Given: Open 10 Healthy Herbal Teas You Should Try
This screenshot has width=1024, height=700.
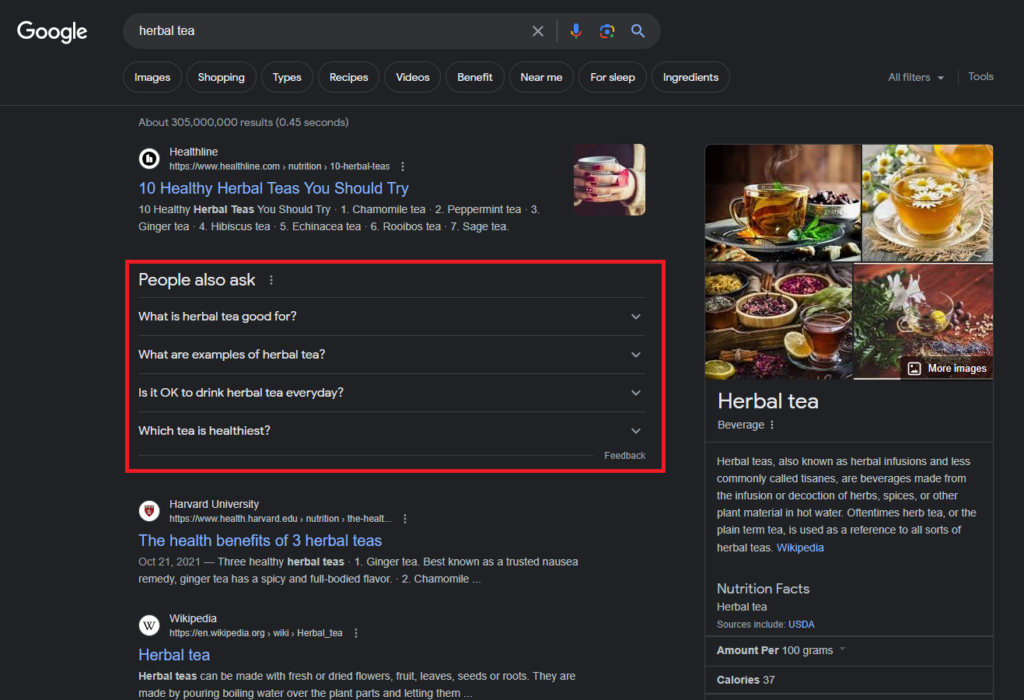Looking at the screenshot, I should click(274, 189).
